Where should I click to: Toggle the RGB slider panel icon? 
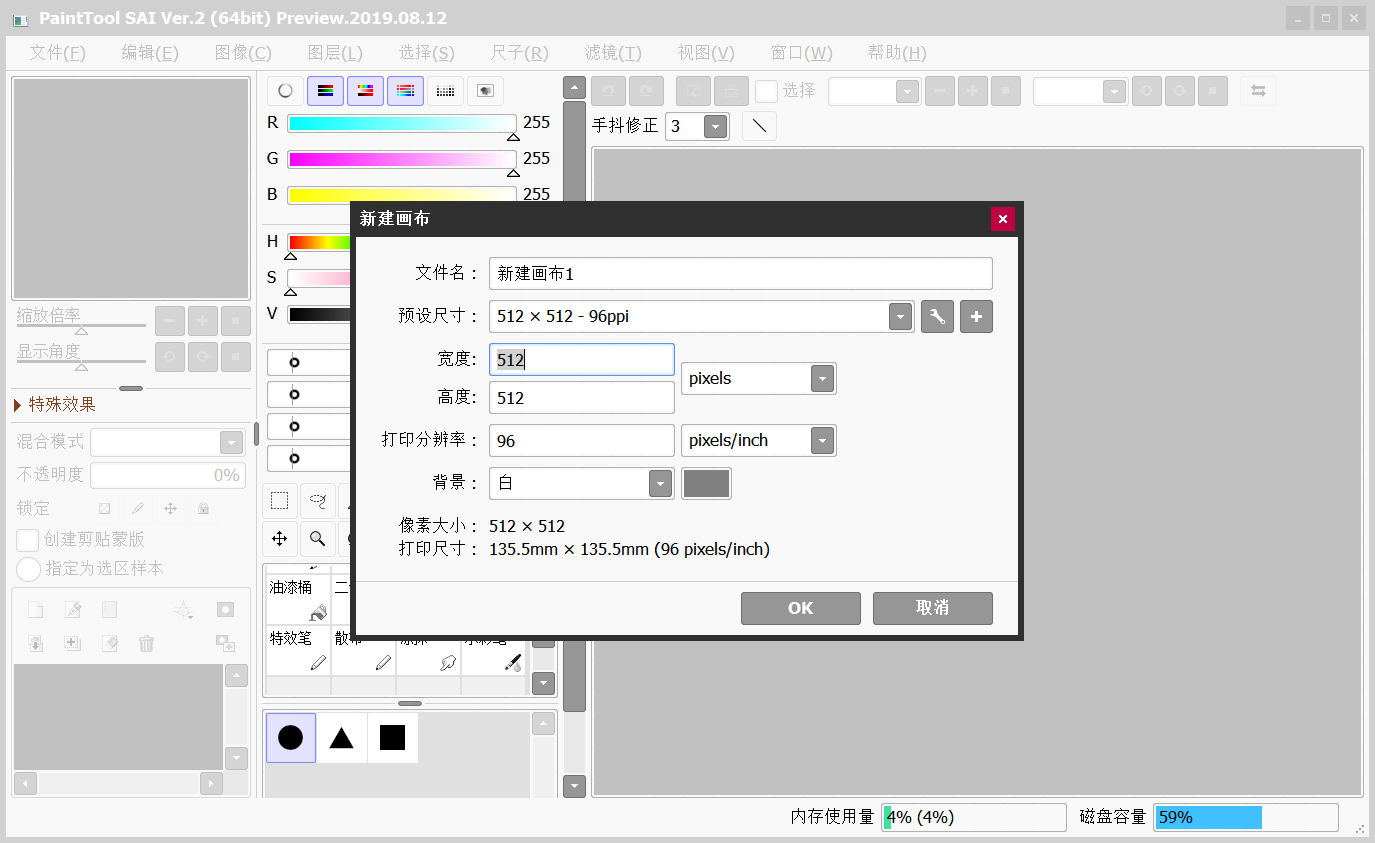325,91
